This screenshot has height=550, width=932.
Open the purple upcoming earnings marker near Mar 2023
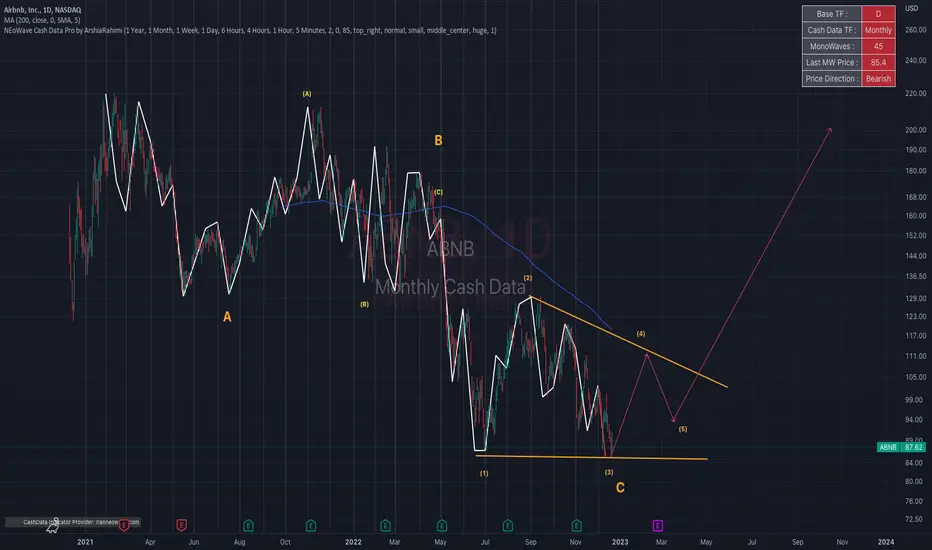[x=657, y=525]
